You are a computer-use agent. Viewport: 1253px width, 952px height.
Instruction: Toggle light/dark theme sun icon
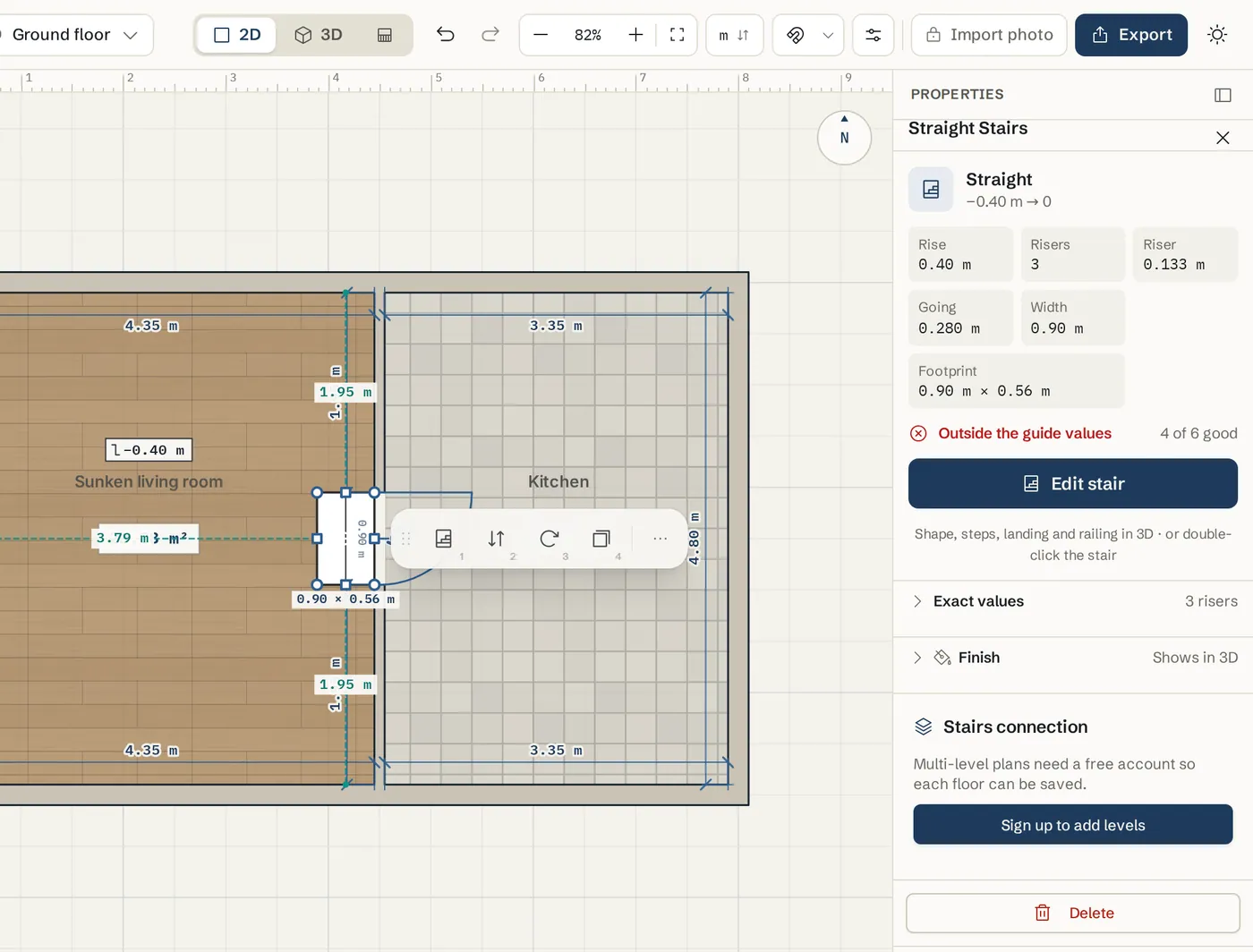(x=1217, y=35)
